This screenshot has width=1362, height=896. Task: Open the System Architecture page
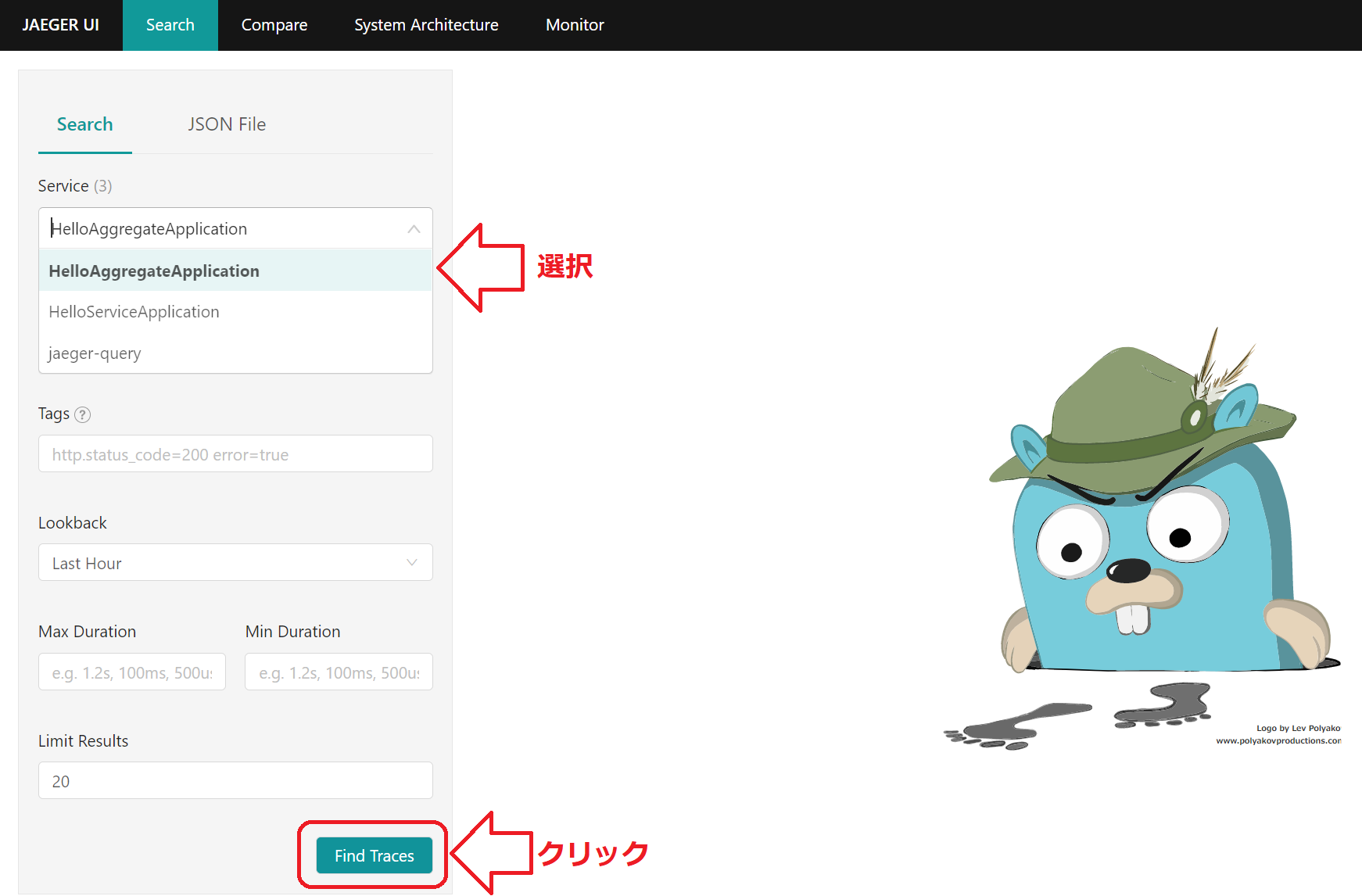tap(426, 24)
